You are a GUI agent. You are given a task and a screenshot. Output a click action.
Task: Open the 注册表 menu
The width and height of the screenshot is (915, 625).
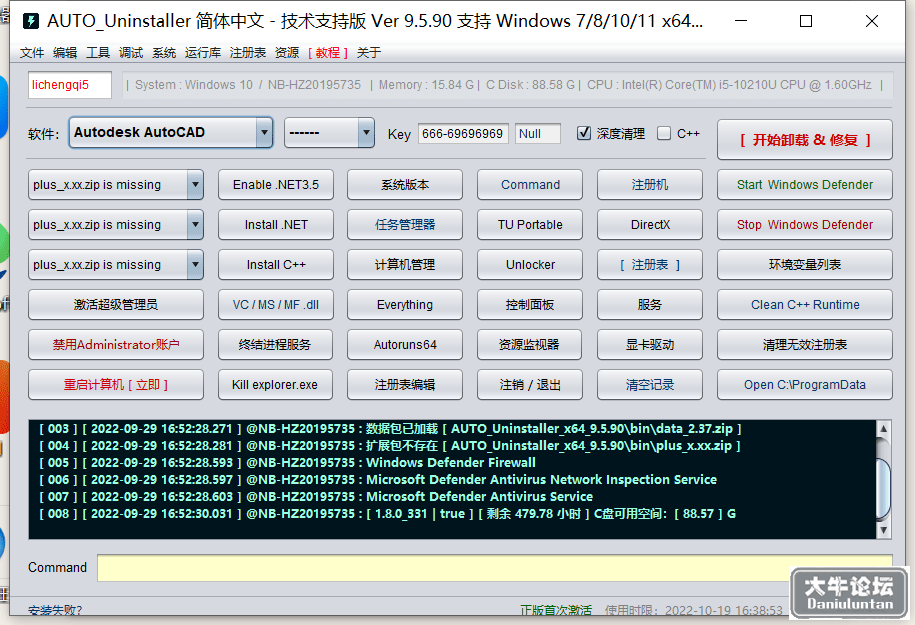tap(248, 53)
